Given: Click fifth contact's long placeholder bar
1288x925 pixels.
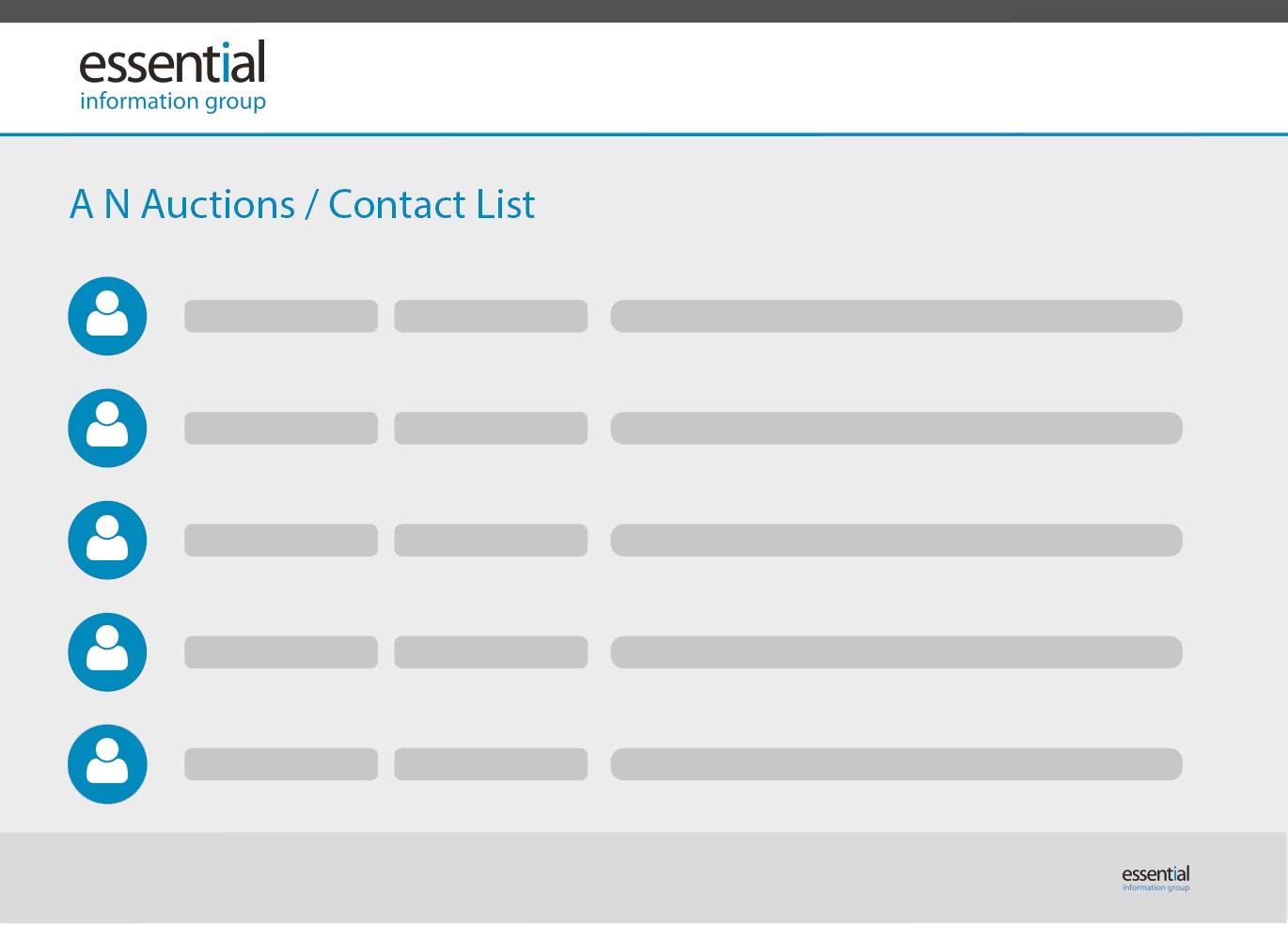Looking at the screenshot, I should tap(896, 764).
